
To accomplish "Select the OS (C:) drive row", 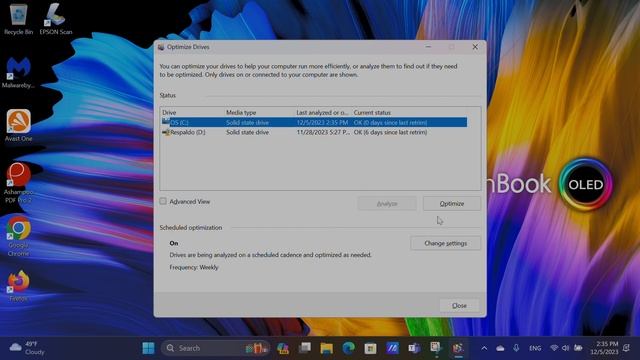I will point(314,122).
